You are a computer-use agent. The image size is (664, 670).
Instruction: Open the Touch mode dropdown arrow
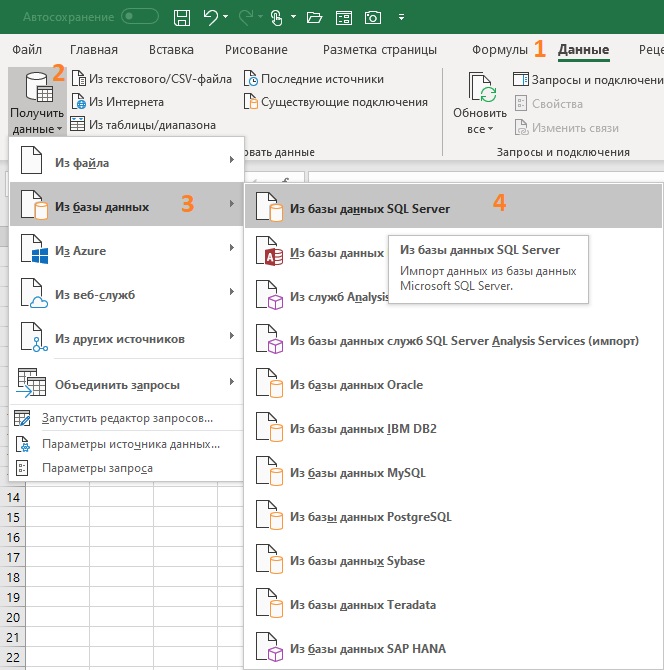(x=294, y=17)
